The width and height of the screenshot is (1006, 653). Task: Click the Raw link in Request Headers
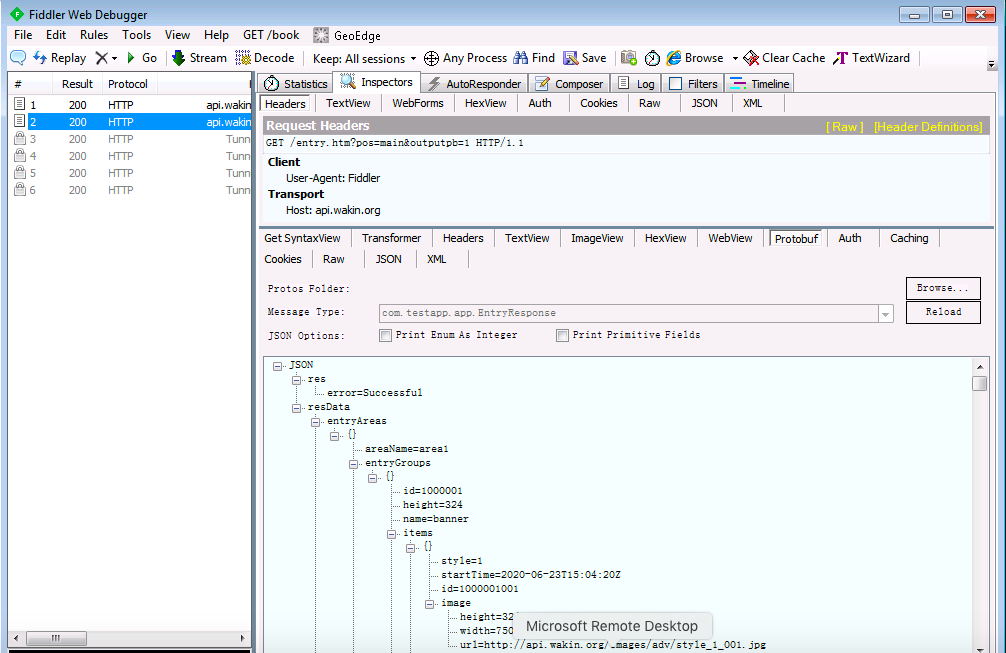click(844, 126)
